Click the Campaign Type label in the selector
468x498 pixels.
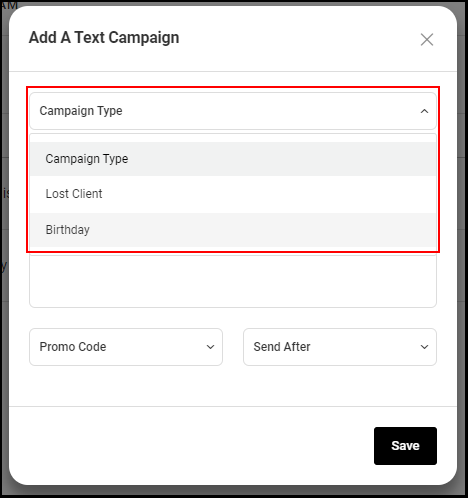[81, 111]
